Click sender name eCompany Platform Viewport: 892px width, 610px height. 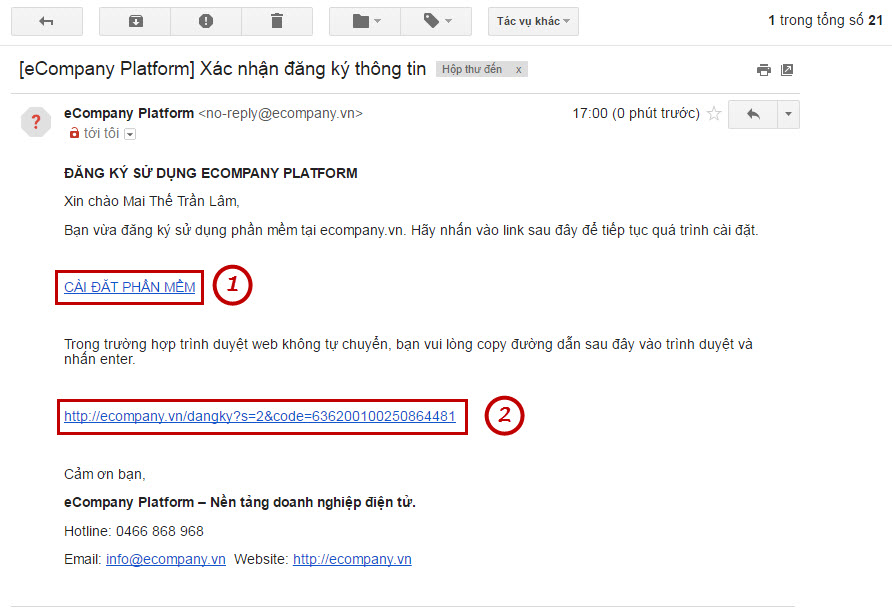pyautogui.click(x=129, y=113)
